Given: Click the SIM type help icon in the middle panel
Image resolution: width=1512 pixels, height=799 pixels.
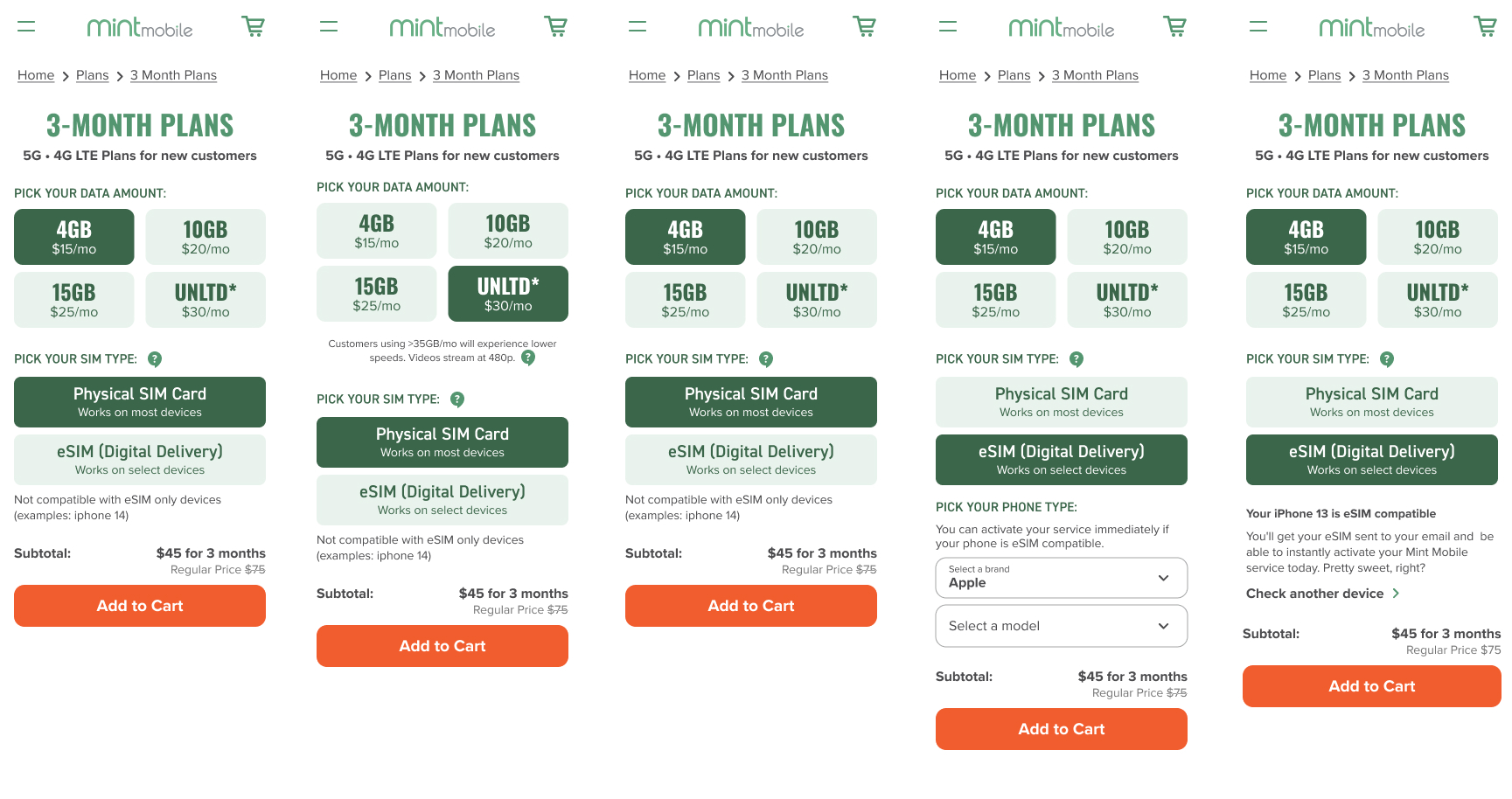Looking at the screenshot, I should click(x=766, y=359).
